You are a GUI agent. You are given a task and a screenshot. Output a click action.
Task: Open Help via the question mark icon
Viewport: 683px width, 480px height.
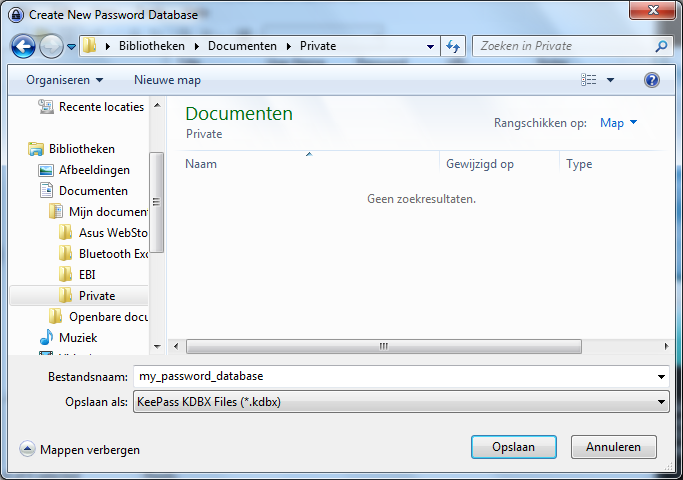[652, 80]
